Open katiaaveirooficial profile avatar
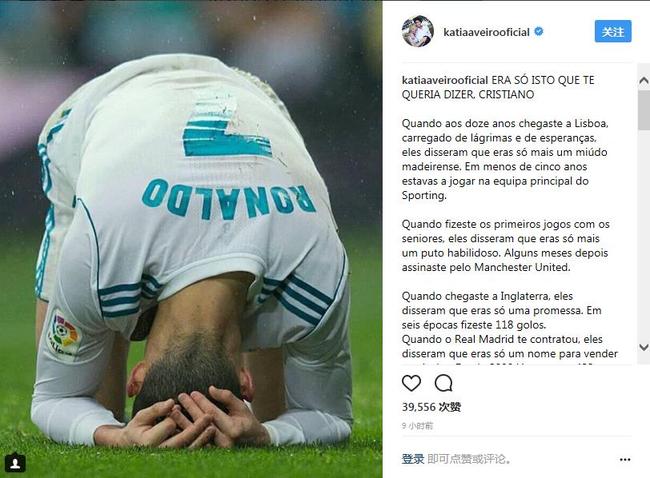650x478 pixels. click(417, 32)
